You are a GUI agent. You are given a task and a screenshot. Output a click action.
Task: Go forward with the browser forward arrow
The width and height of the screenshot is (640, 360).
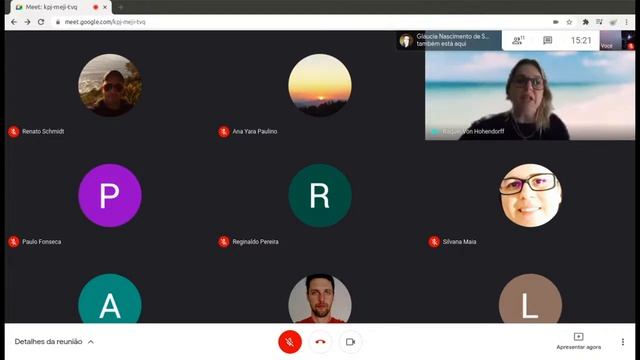pos(27,22)
